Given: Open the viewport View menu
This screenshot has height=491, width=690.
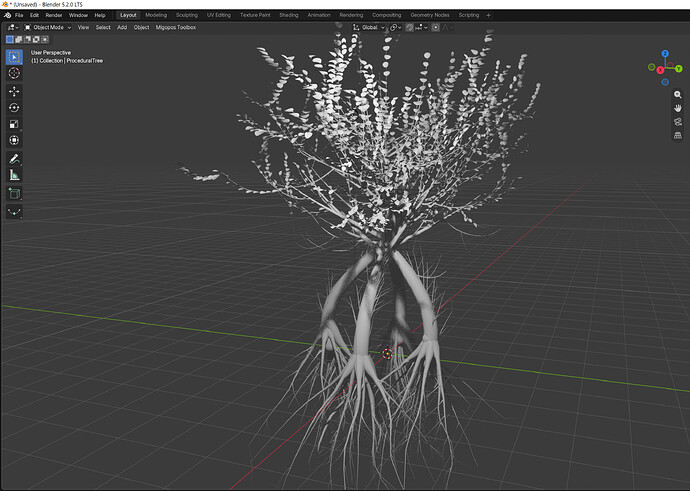Looking at the screenshot, I should point(83,27).
